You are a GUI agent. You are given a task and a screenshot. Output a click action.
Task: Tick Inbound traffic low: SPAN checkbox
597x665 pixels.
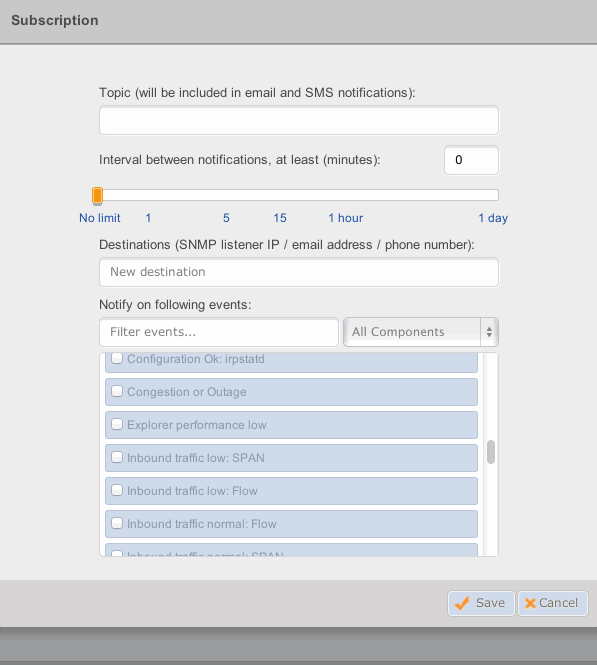tap(117, 457)
